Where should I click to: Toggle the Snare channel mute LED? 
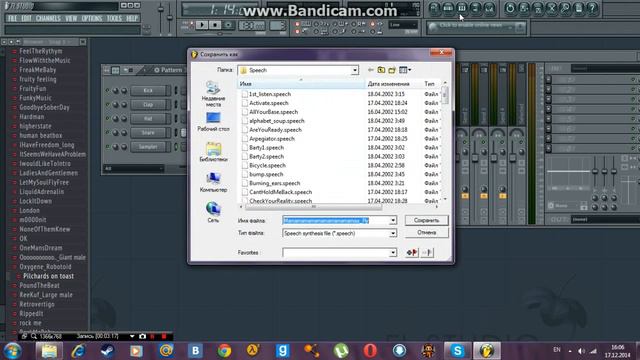pos(107,132)
